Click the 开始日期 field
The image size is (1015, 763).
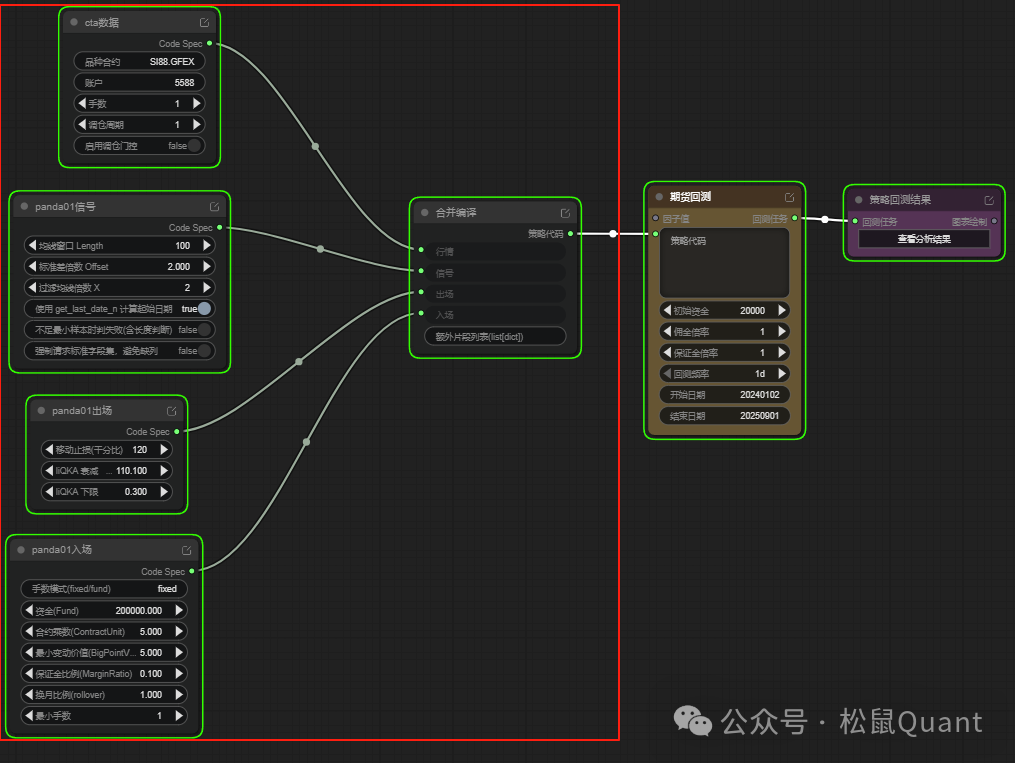click(x=725, y=395)
